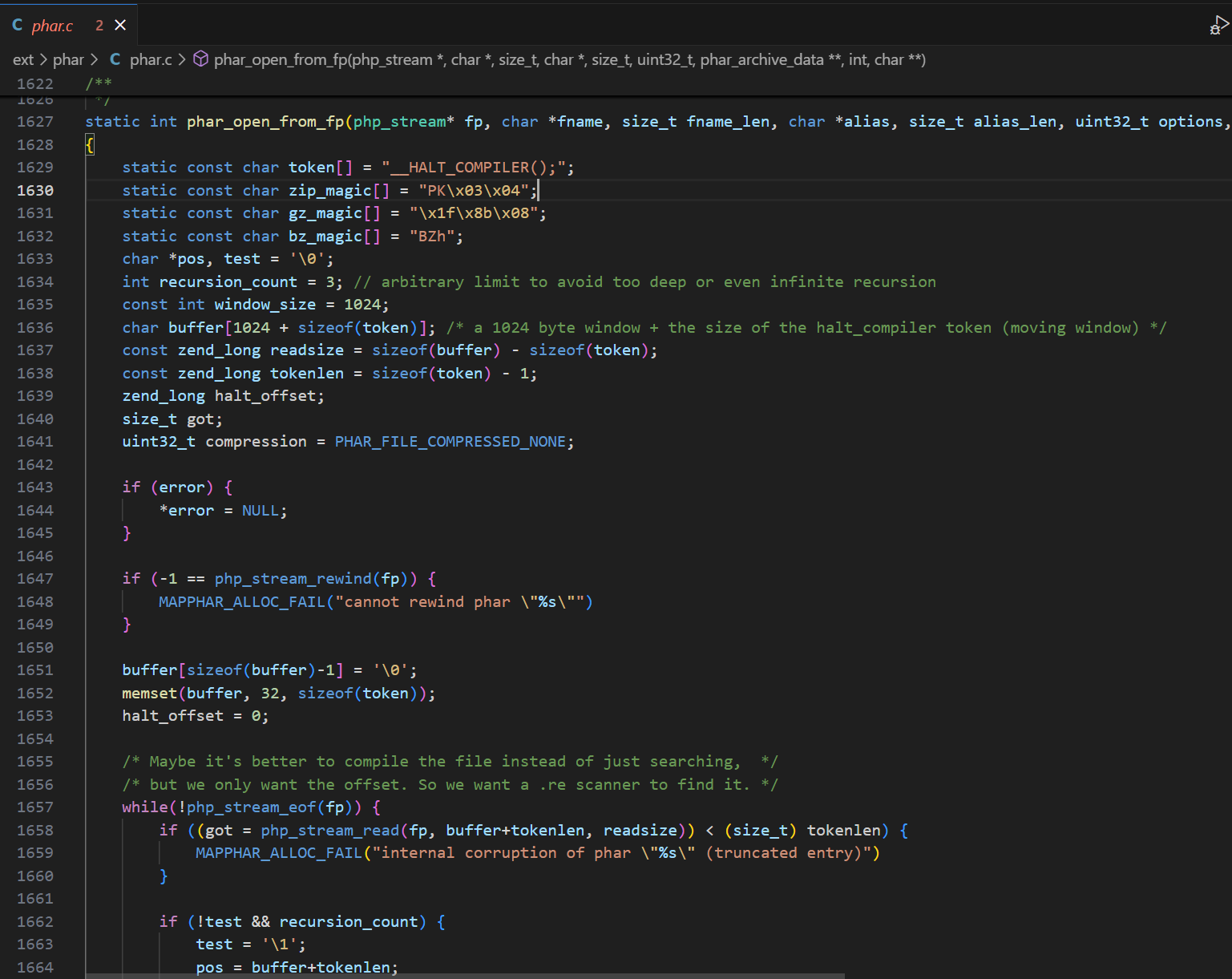Click the problems count badge on phar.c tab
The height and width of the screenshot is (979, 1232).
99,26
